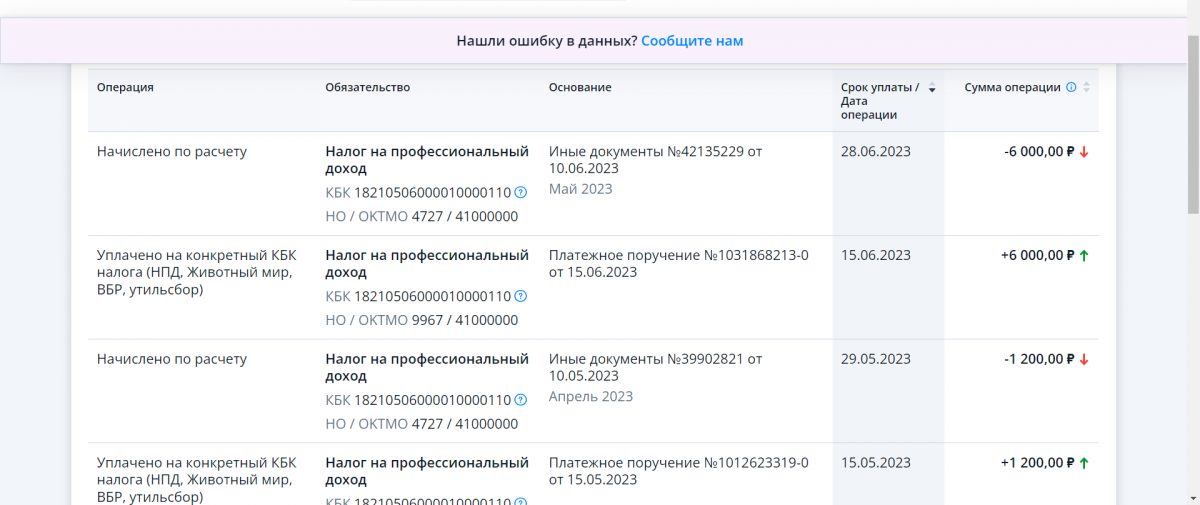Click the Операция column header
This screenshot has width=1200, height=505.
pyautogui.click(x=125, y=88)
